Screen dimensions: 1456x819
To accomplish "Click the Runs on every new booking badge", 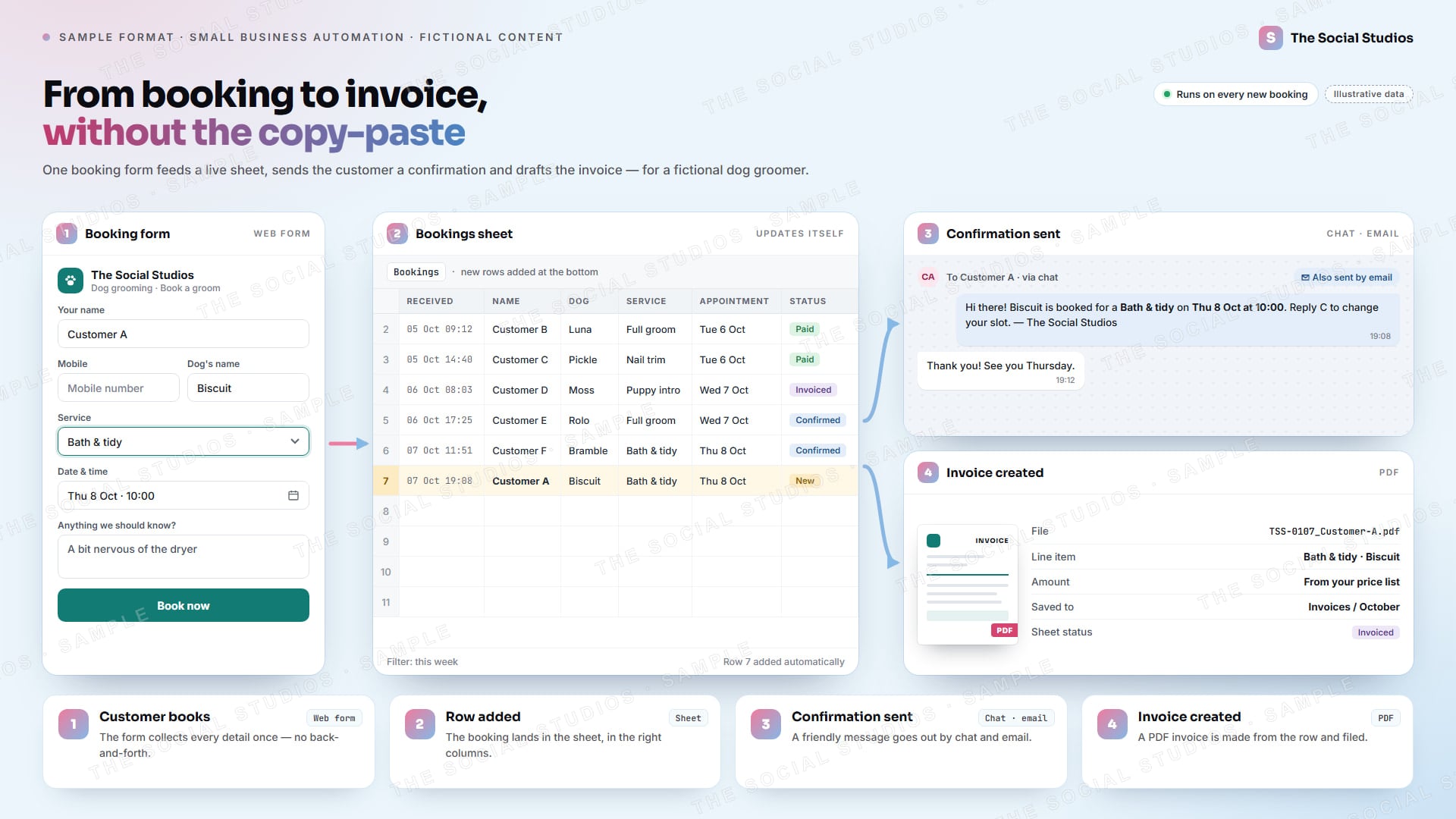I will click(x=1235, y=94).
